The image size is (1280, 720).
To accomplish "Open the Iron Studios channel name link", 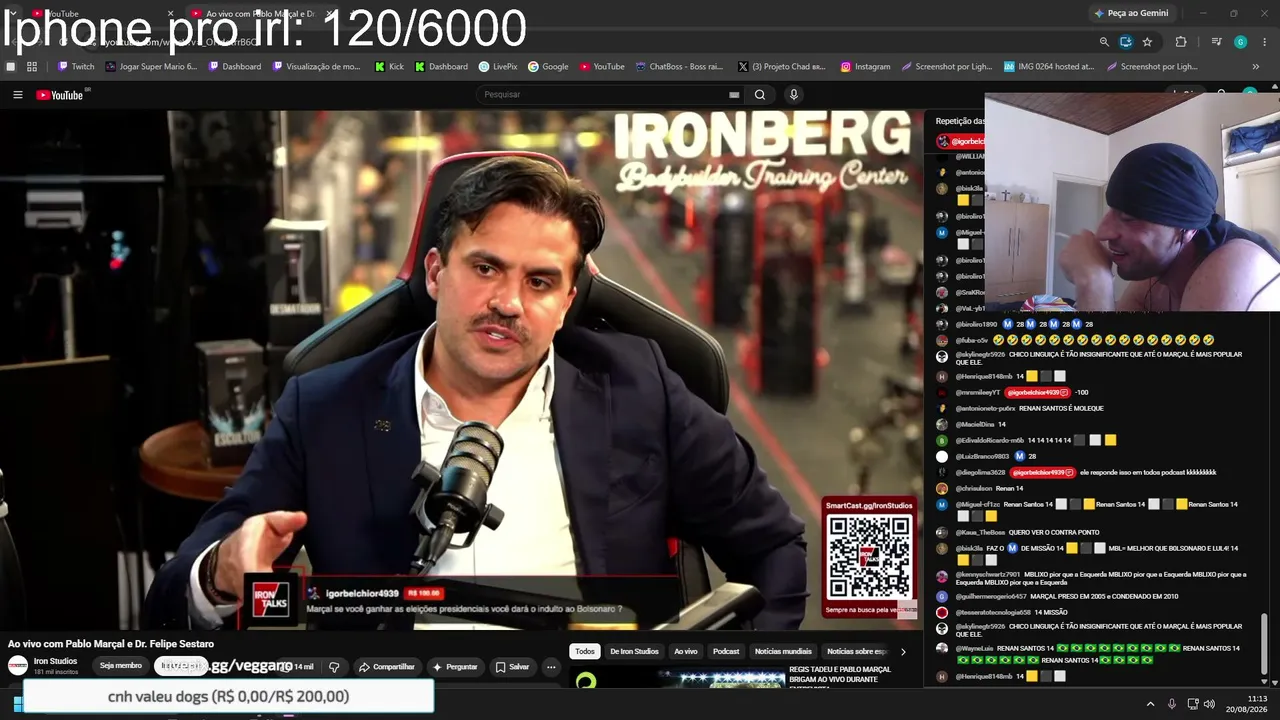I will click(55, 661).
